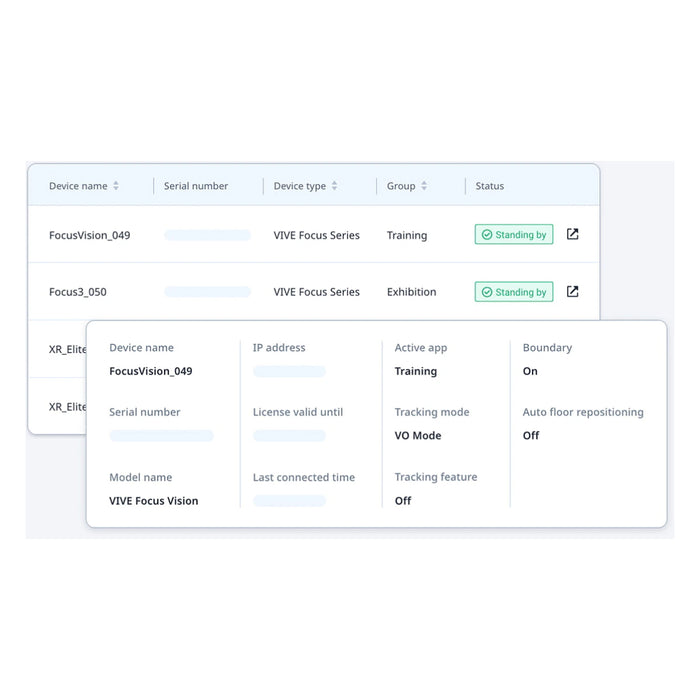Click the Boundary label
This screenshot has height=700, width=700.
tap(547, 348)
